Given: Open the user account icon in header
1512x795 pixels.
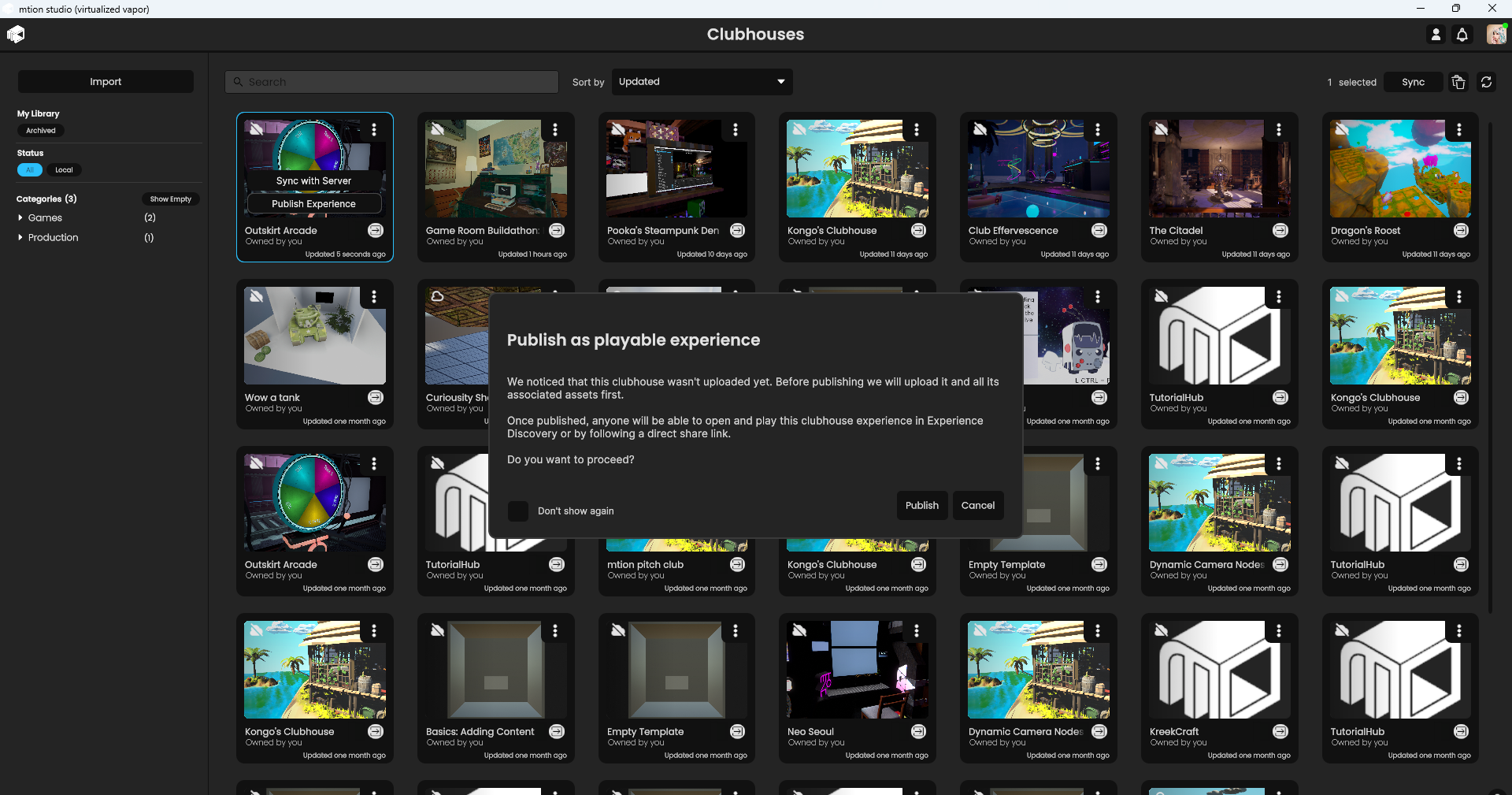Looking at the screenshot, I should 1436,35.
